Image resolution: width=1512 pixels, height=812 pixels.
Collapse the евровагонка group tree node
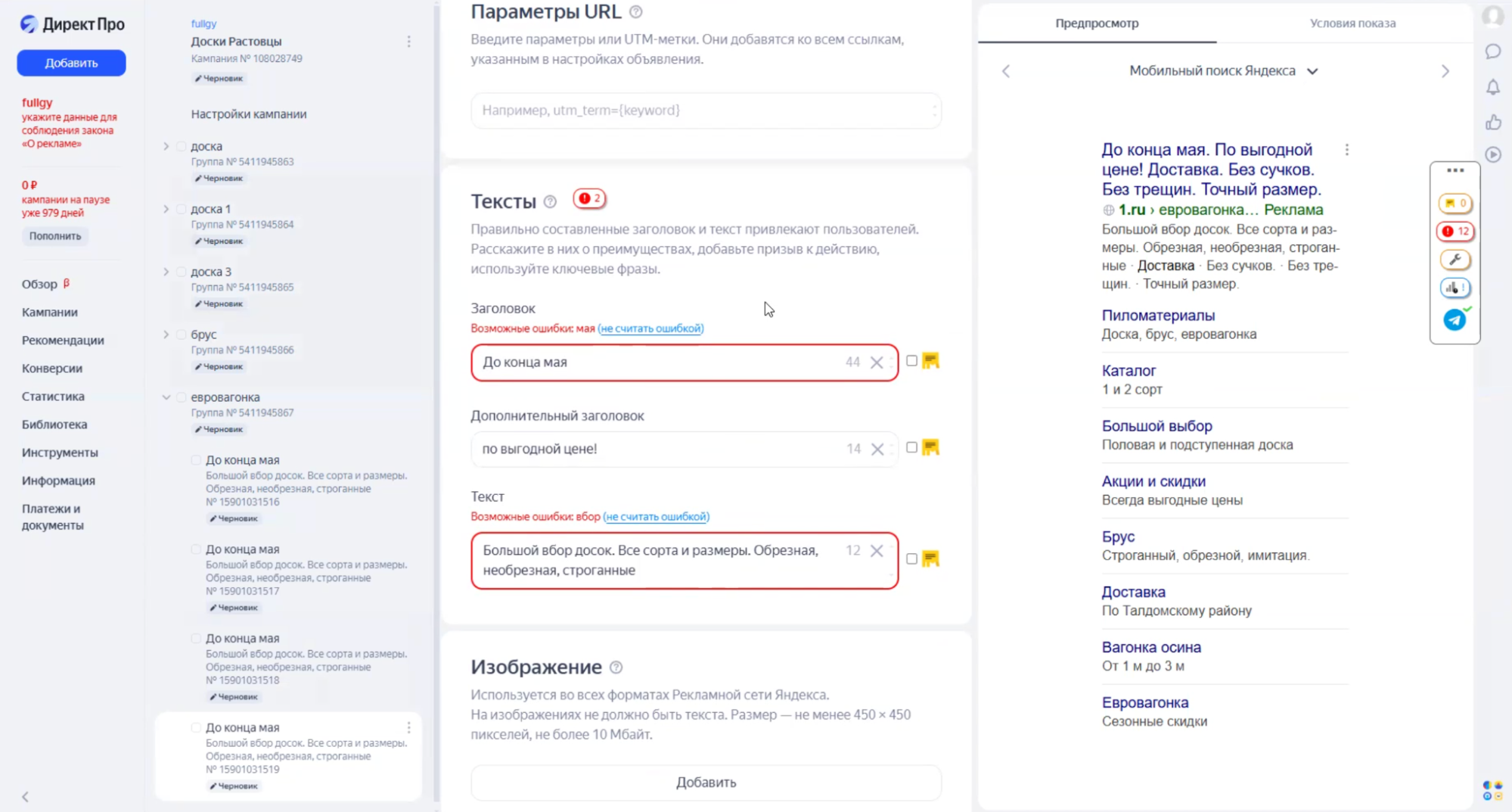166,397
